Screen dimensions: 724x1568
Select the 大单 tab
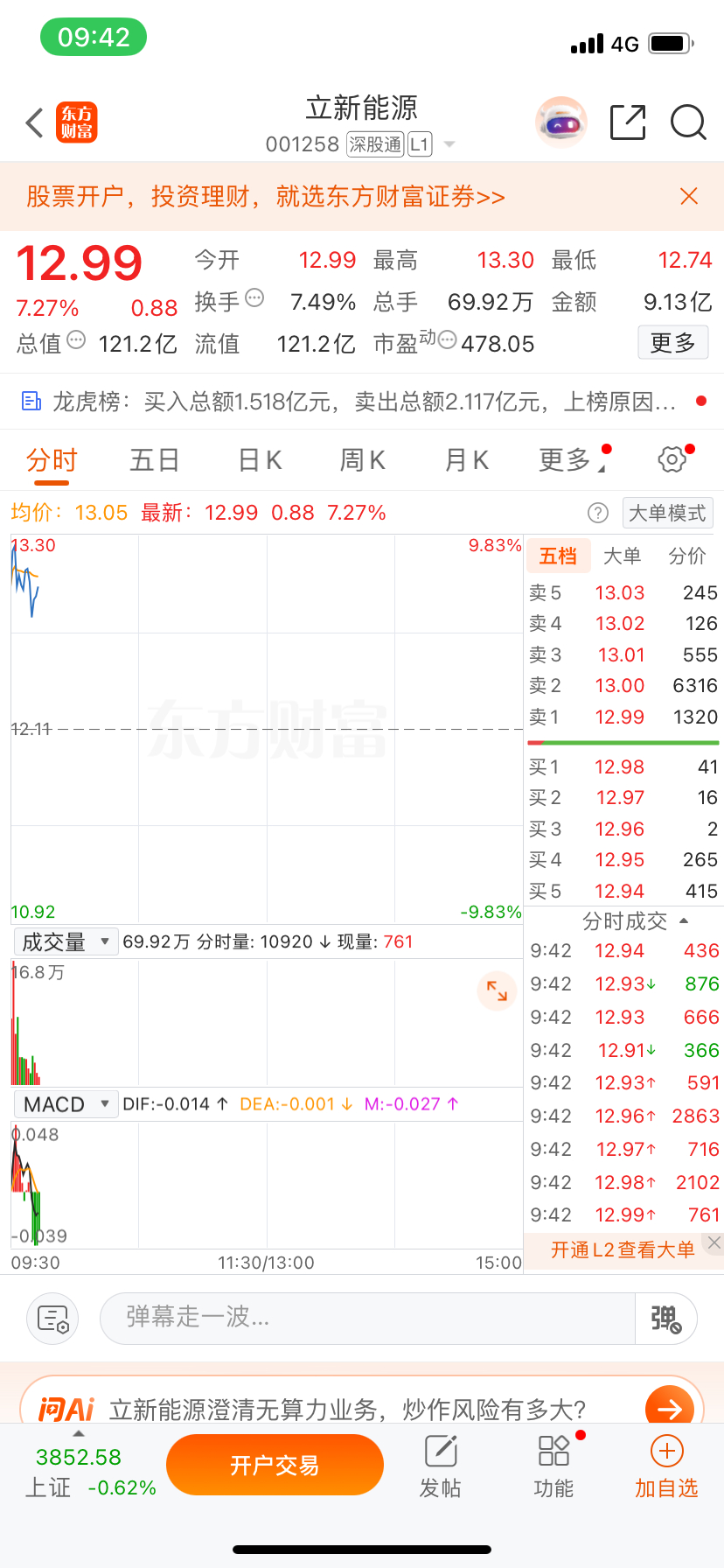(622, 556)
